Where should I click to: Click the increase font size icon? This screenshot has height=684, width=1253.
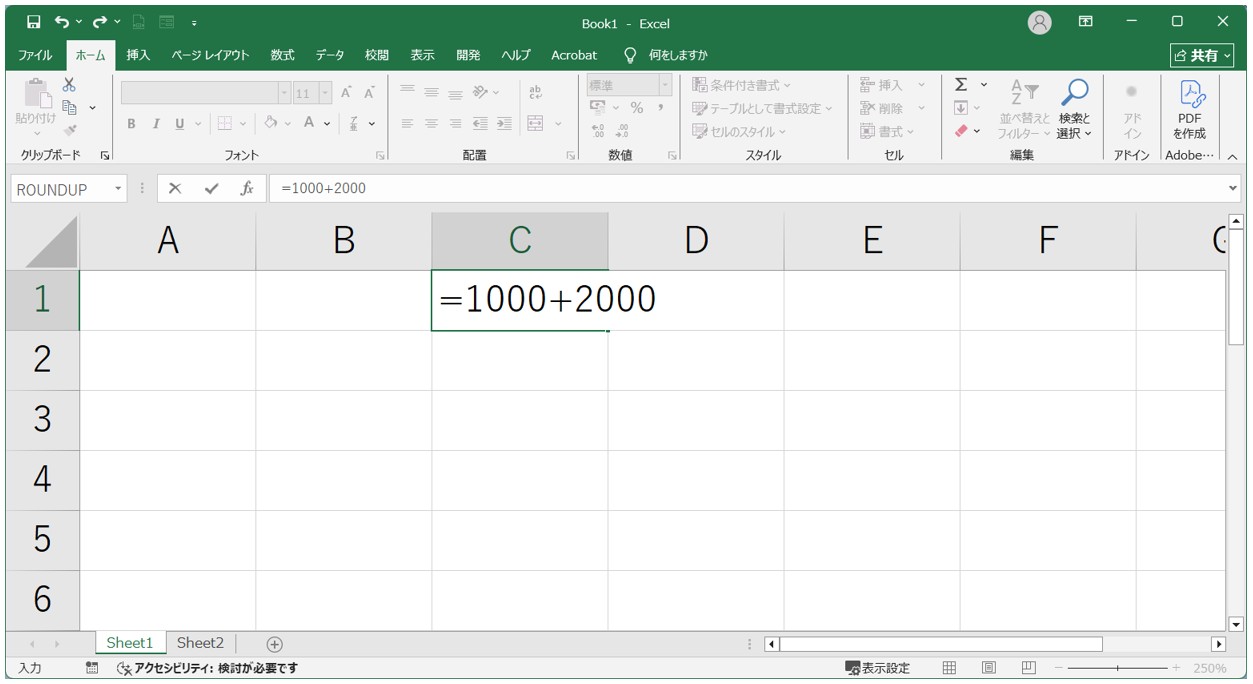[x=347, y=93]
